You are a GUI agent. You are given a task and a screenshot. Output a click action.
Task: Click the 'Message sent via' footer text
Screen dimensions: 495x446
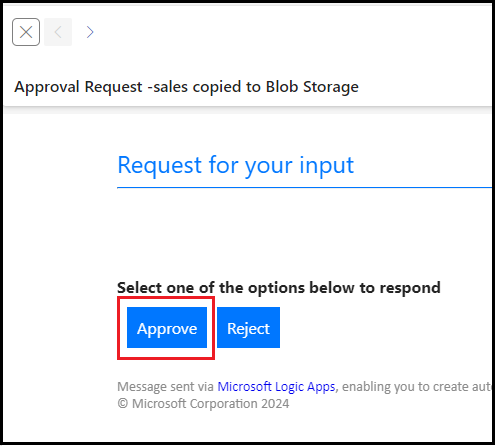coord(165,387)
